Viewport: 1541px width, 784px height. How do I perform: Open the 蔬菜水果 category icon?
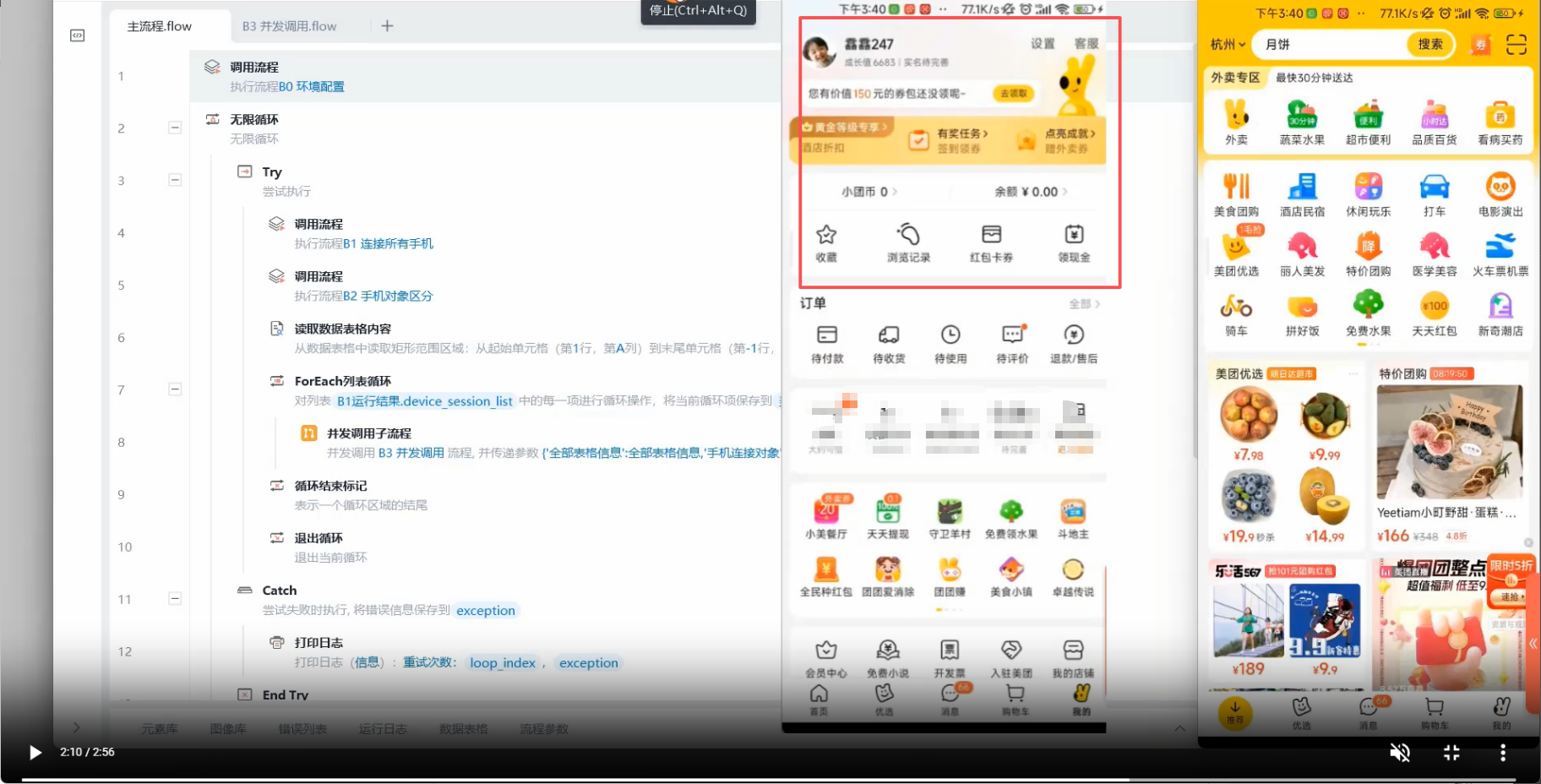(1302, 122)
